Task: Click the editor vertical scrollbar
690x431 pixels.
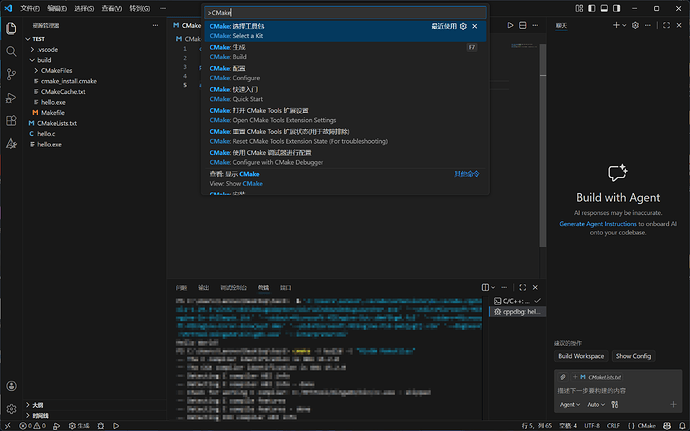Action: (543, 145)
